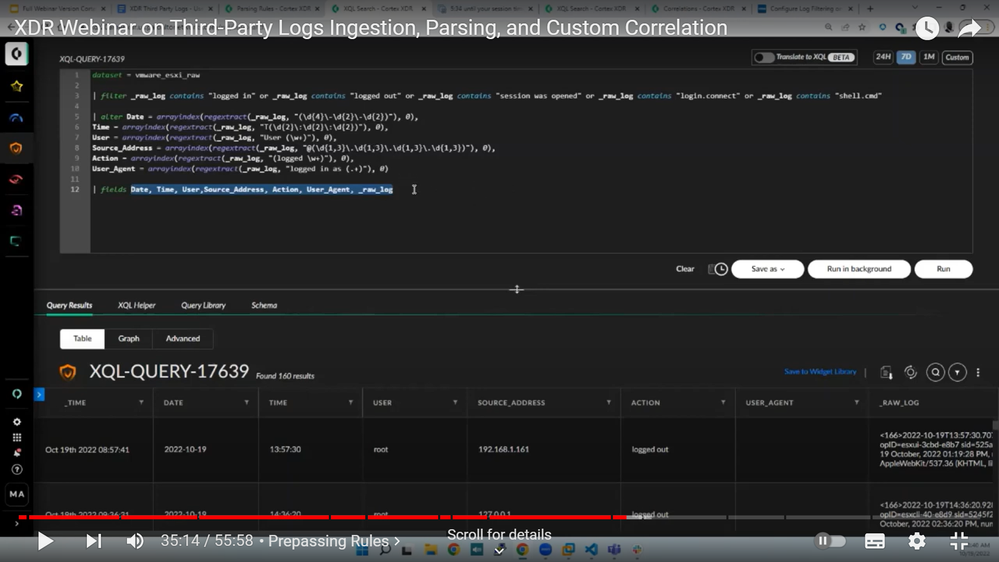Click the Save to Widget Library link
Viewport: 999px width, 562px height.
click(820, 372)
